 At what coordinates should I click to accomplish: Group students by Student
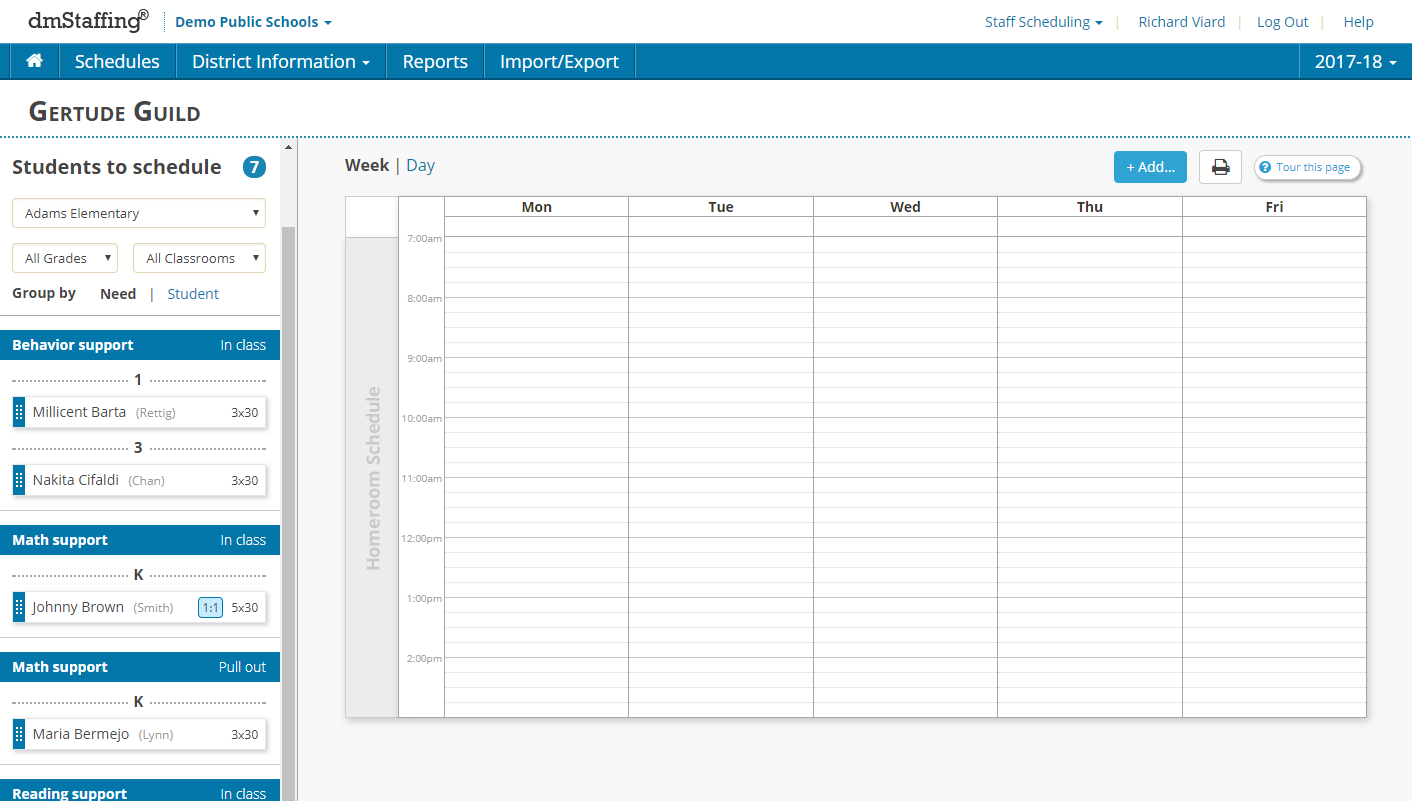192,293
